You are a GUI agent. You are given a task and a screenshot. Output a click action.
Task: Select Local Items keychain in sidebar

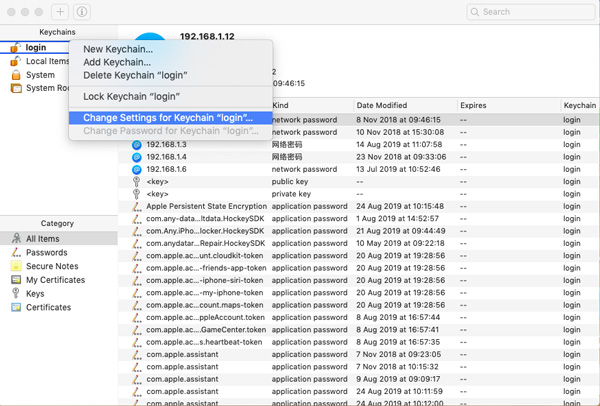click(47, 61)
